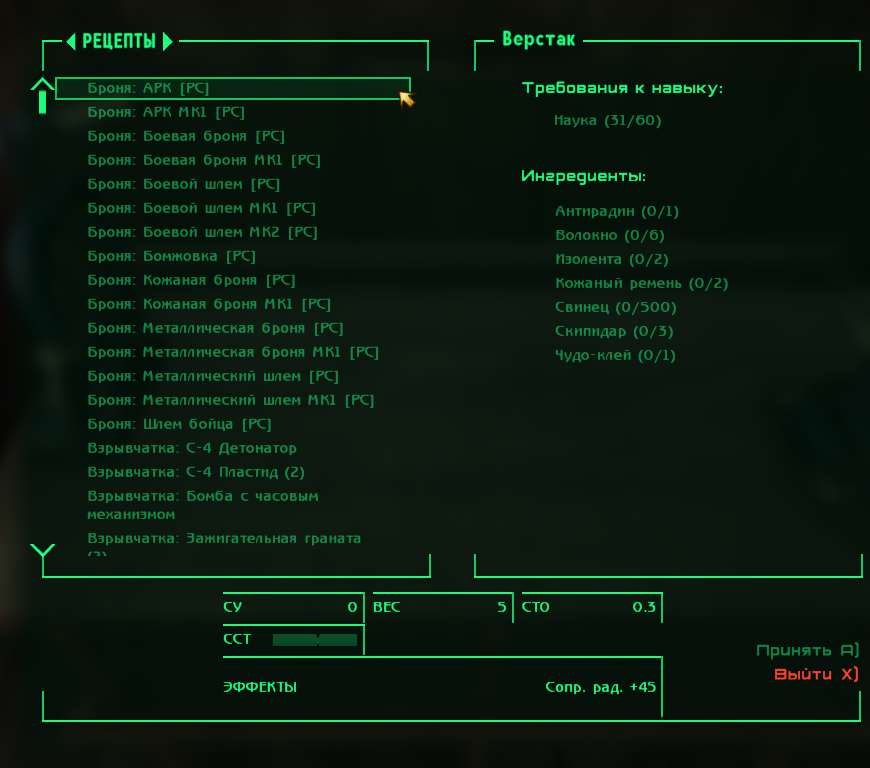This screenshot has height=768, width=870.
Task: Select the Броня: Бомжовка [РС] recipe
Action: (171, 256)
